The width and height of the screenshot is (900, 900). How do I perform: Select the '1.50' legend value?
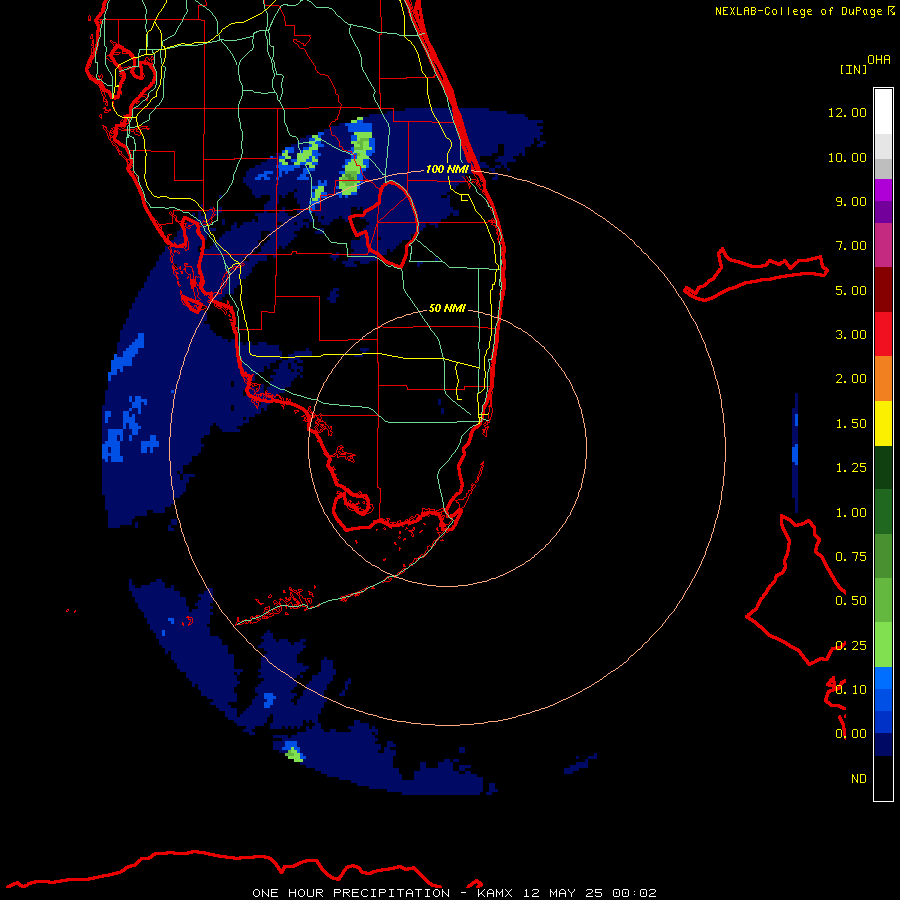click(x=851, y=424)
